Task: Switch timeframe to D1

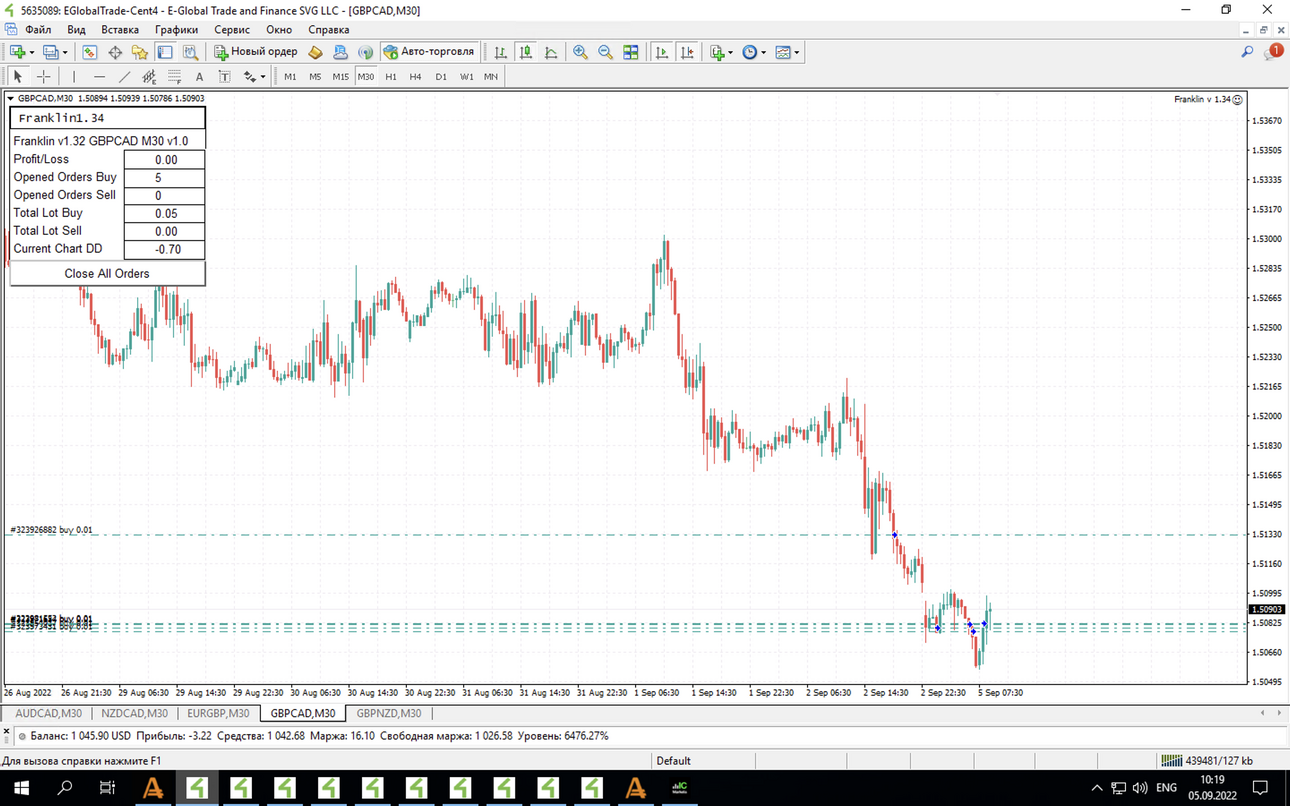Action: pyautogui.click(x=441, y=76)
